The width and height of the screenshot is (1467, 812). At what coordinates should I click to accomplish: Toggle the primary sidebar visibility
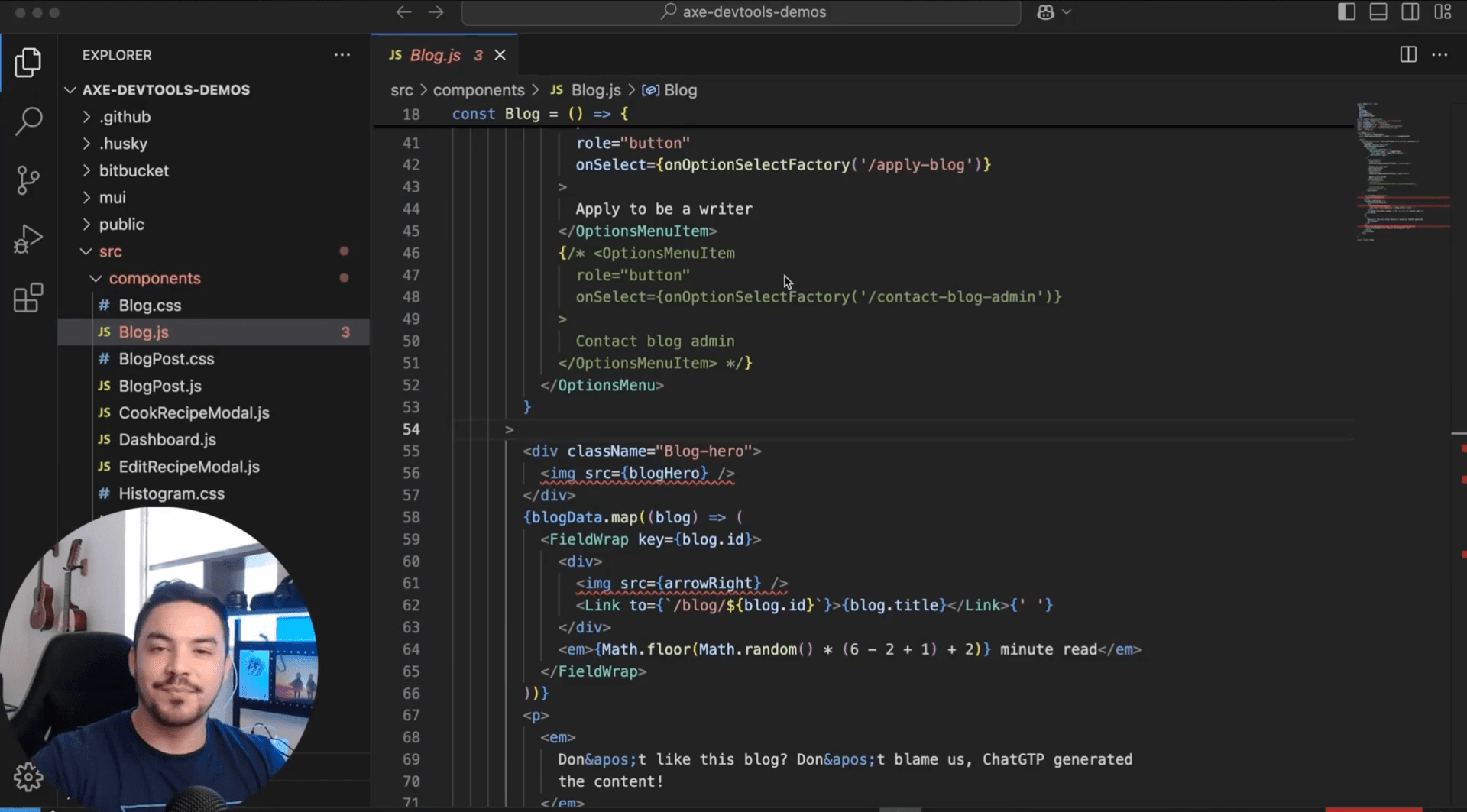pyautogui.click(x=1346, y=12)
